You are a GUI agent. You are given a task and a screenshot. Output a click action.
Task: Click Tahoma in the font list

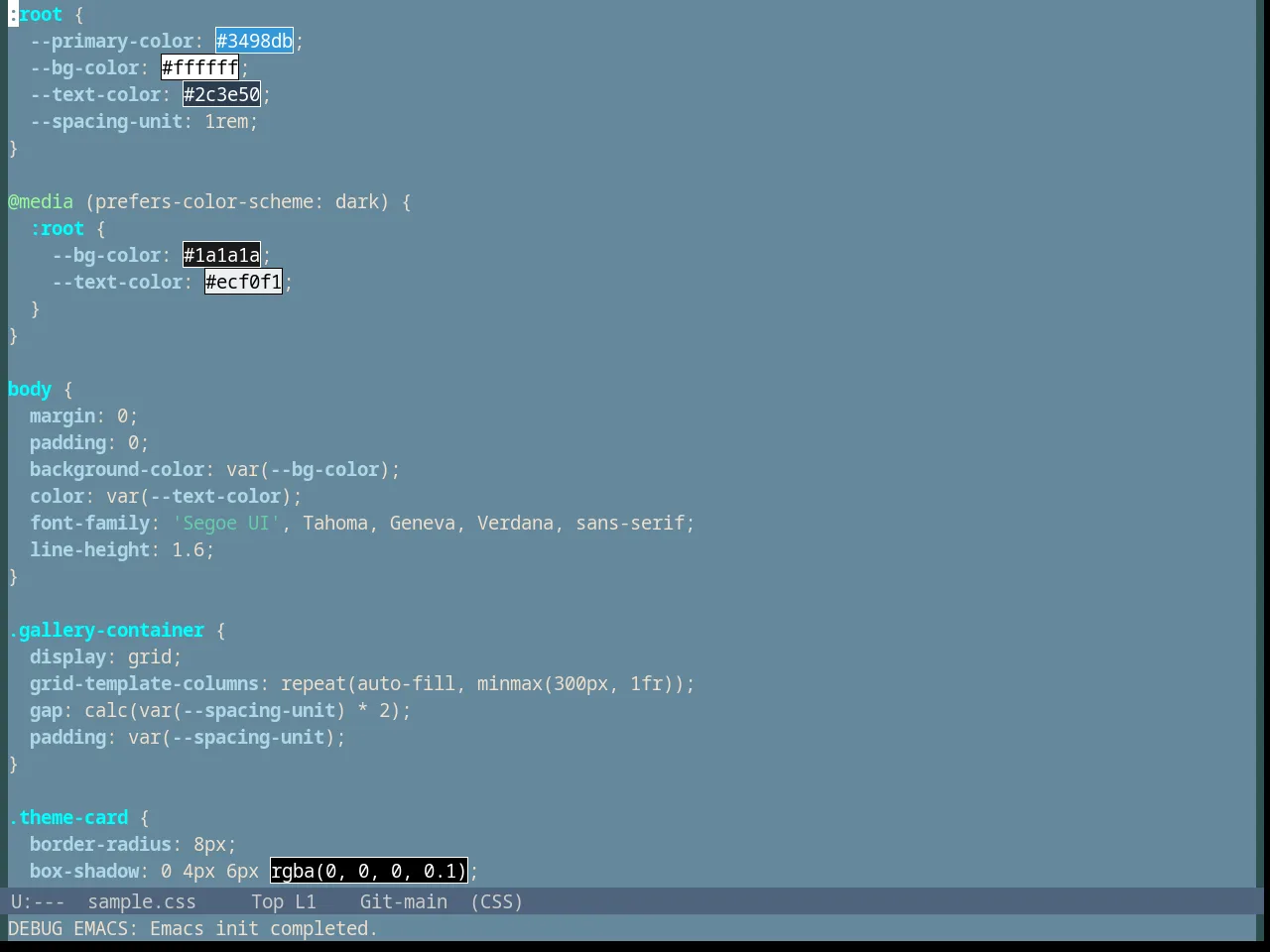point(335,523)
